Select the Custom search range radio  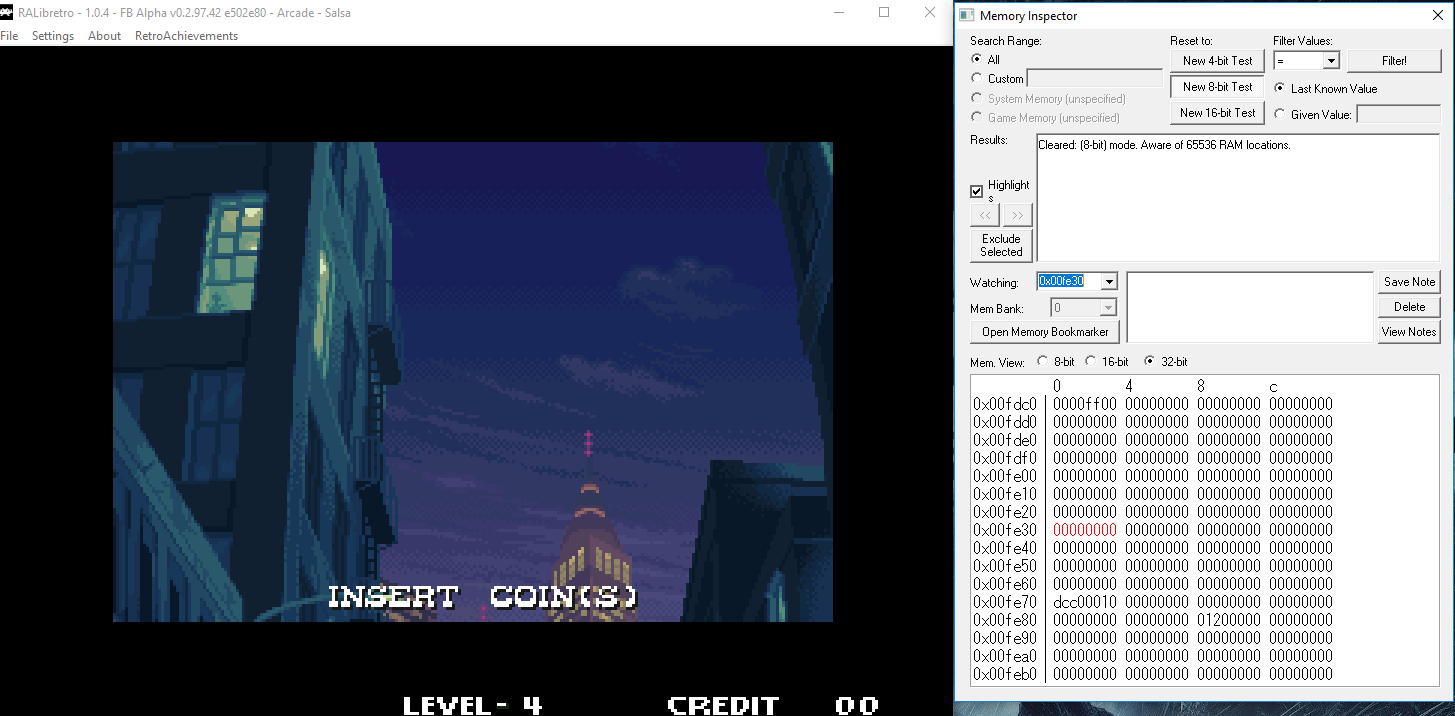[977, 79]
